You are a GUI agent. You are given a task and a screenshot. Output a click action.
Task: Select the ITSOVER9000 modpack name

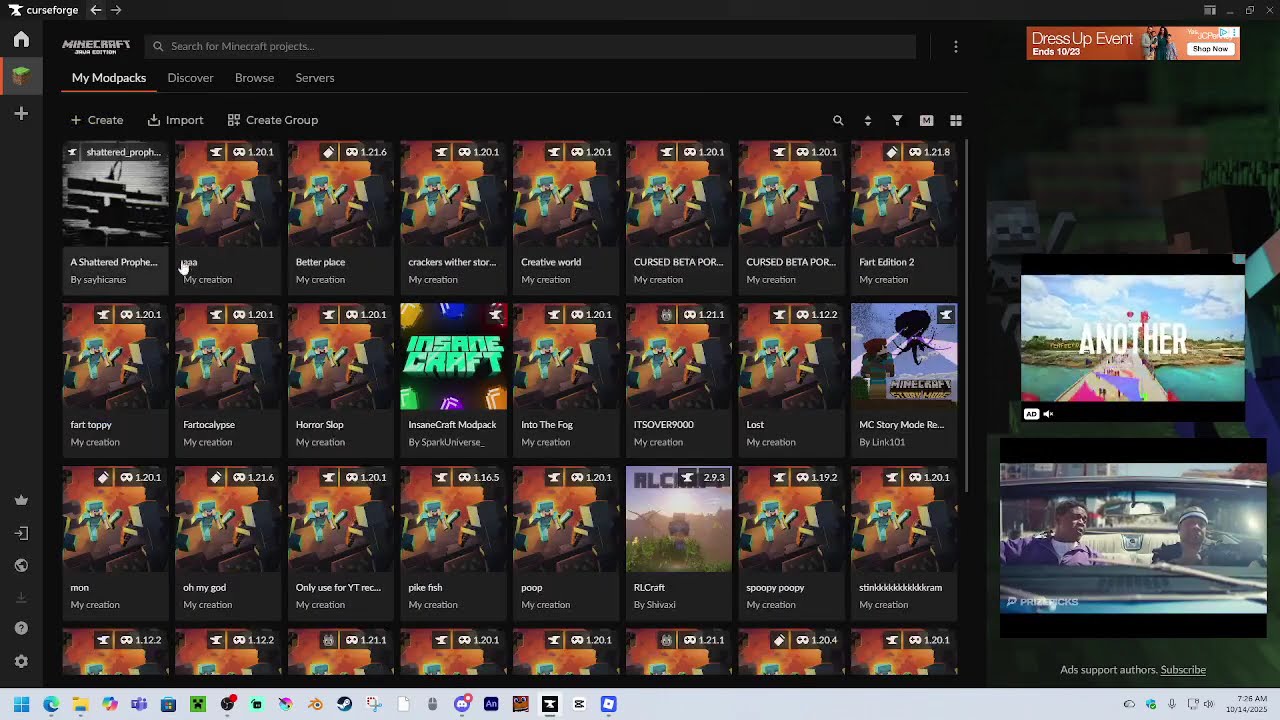point(664,425)
